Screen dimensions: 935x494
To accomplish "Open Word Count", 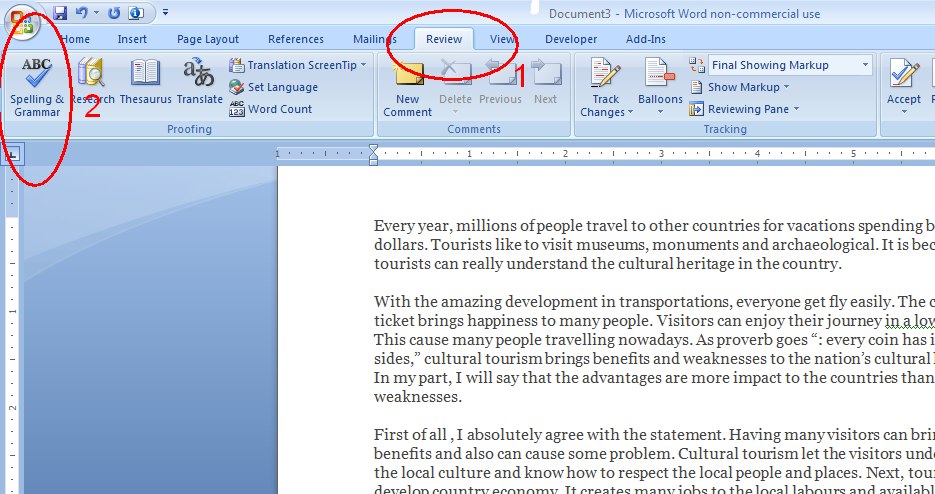I will coord(271,109).
